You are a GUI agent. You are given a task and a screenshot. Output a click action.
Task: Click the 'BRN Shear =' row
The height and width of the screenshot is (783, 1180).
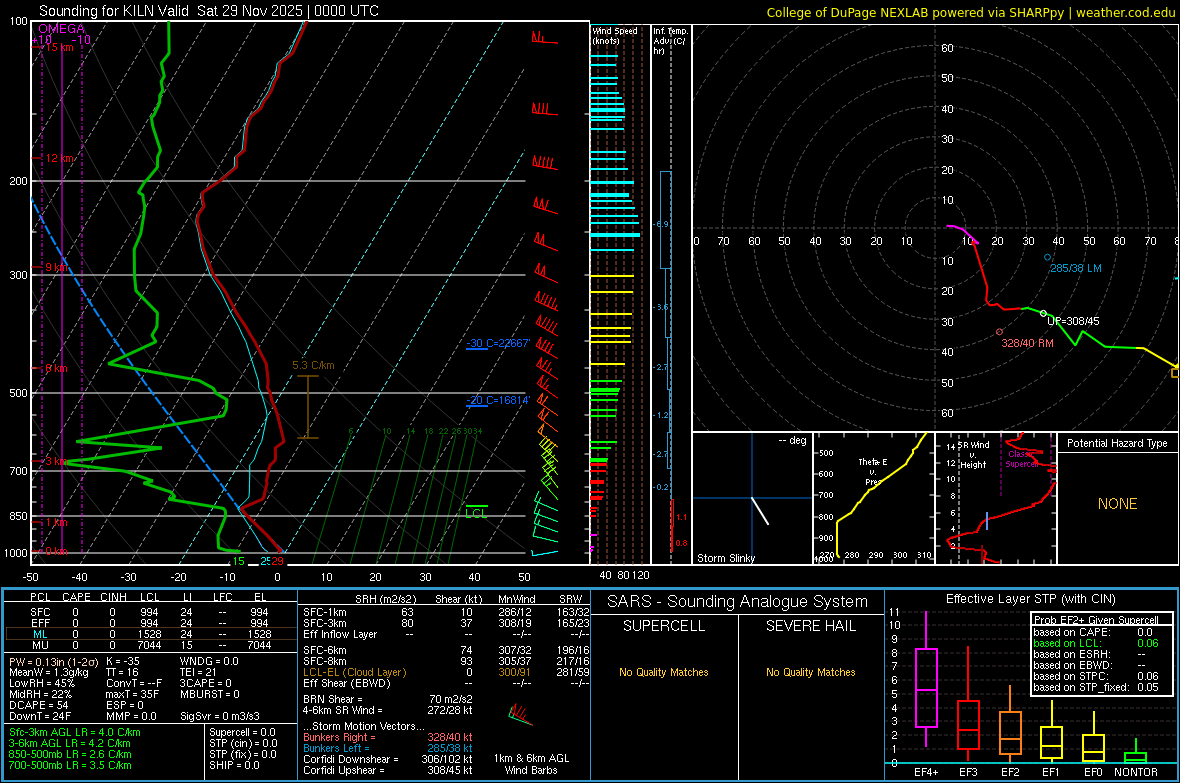click(388, 699)
